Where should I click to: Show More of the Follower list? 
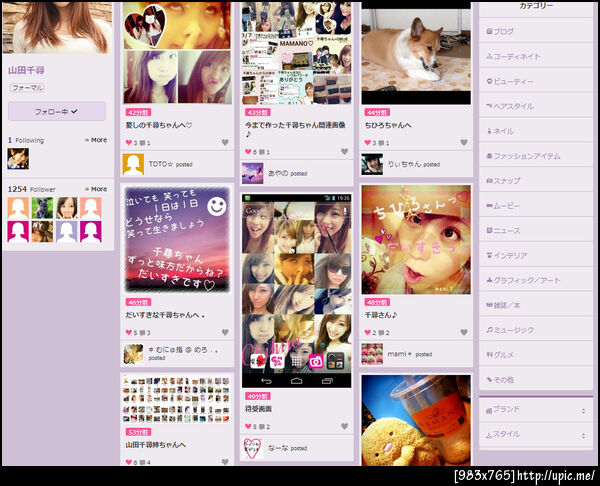[96, 189]
